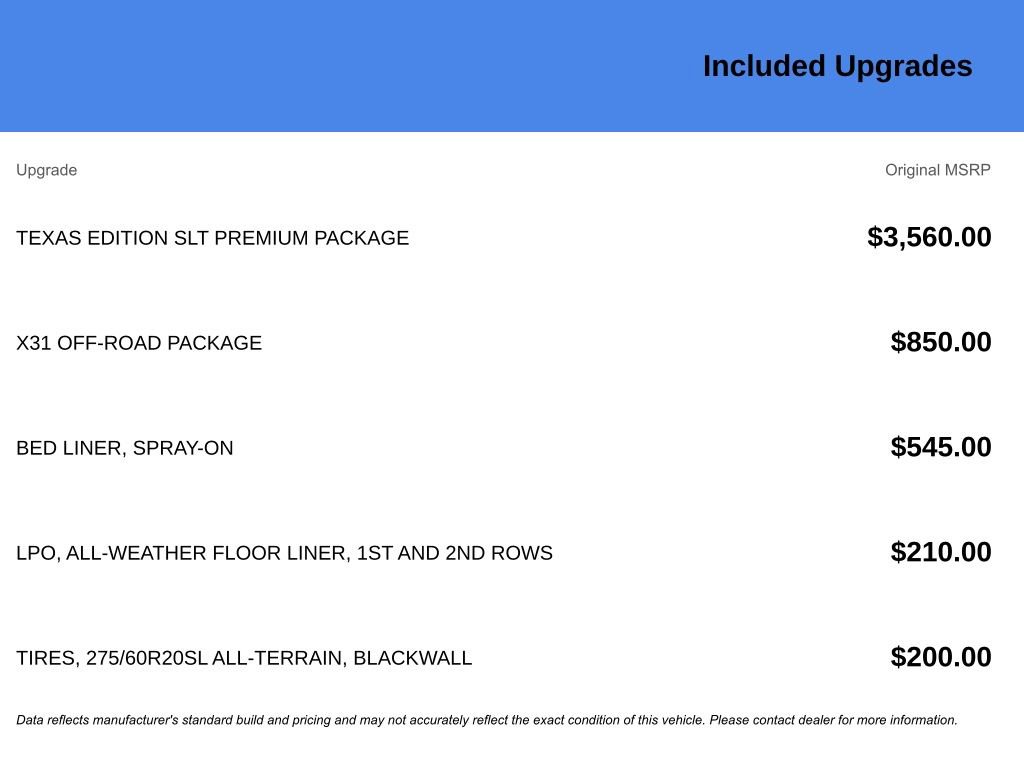
Task: Select the Tires All-Terrain Blackwall item
Action: coord(244,658)
